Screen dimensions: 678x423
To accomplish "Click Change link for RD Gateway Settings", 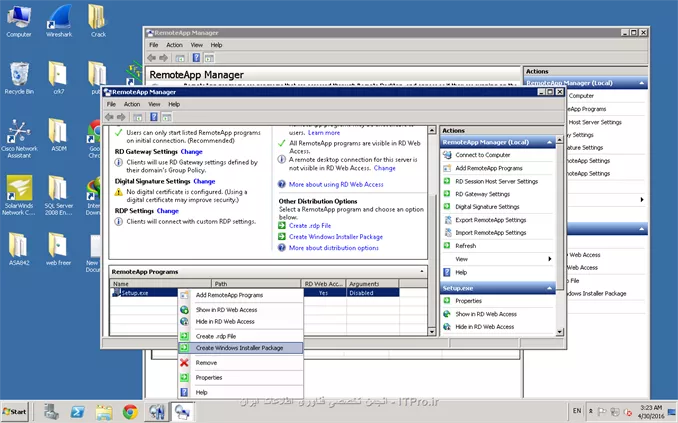I will 192,152.
